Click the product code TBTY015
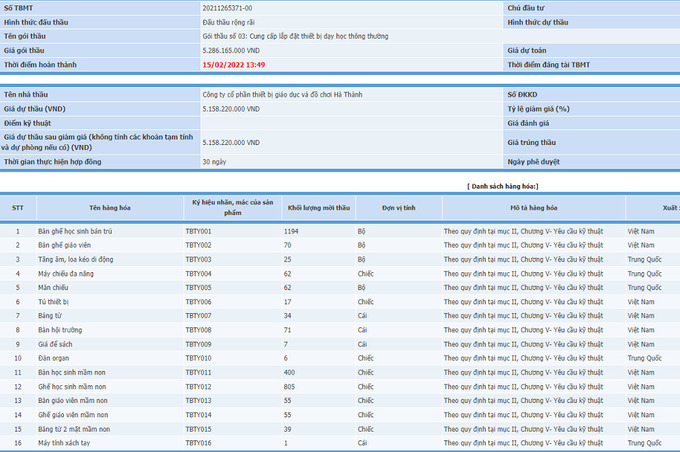The height and width of the screenshot is (452, 680). tap(198, 427)
